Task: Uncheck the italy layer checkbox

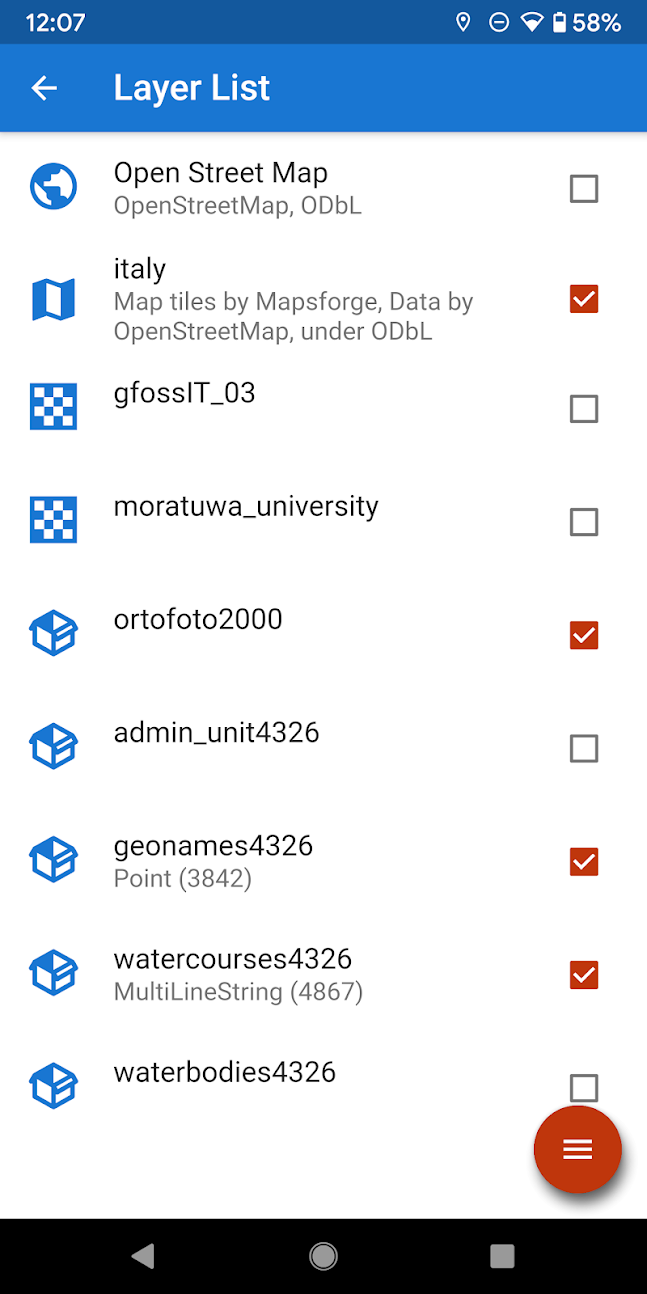Action: pos(583,299)
